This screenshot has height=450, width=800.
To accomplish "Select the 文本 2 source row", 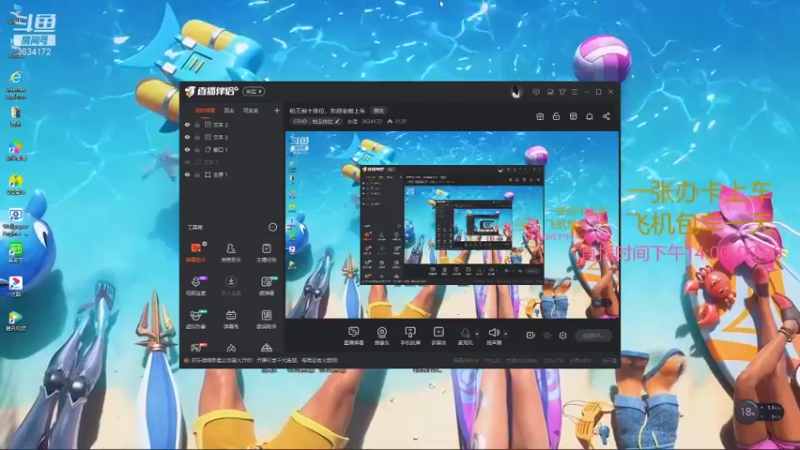I will pyautogui.click(x=232, y=124).
